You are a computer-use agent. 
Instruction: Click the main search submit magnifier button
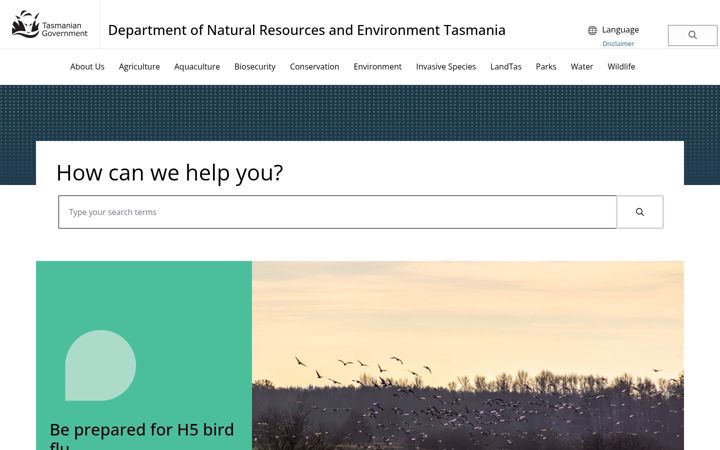pyautogui.click(x=640, y=212)
